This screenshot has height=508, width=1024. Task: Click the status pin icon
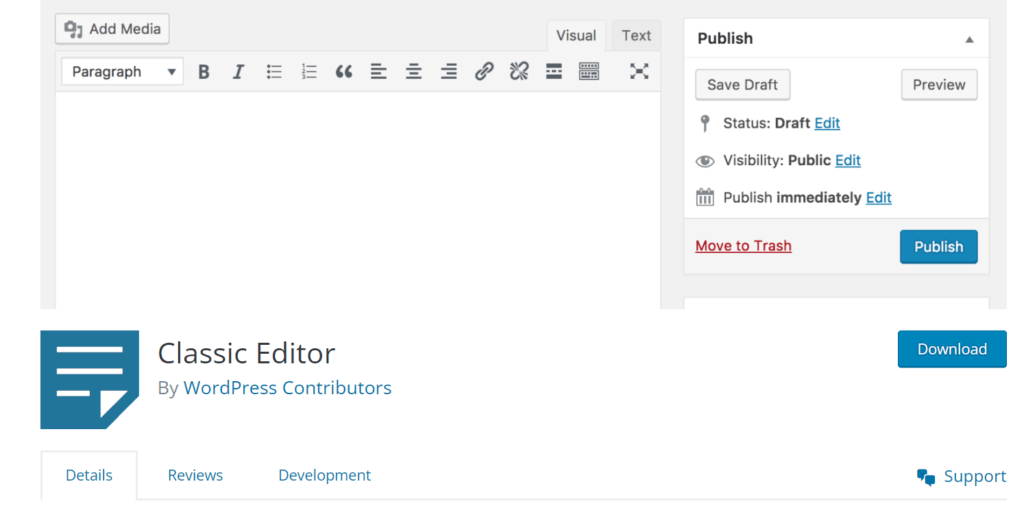(x=704, y=123)
